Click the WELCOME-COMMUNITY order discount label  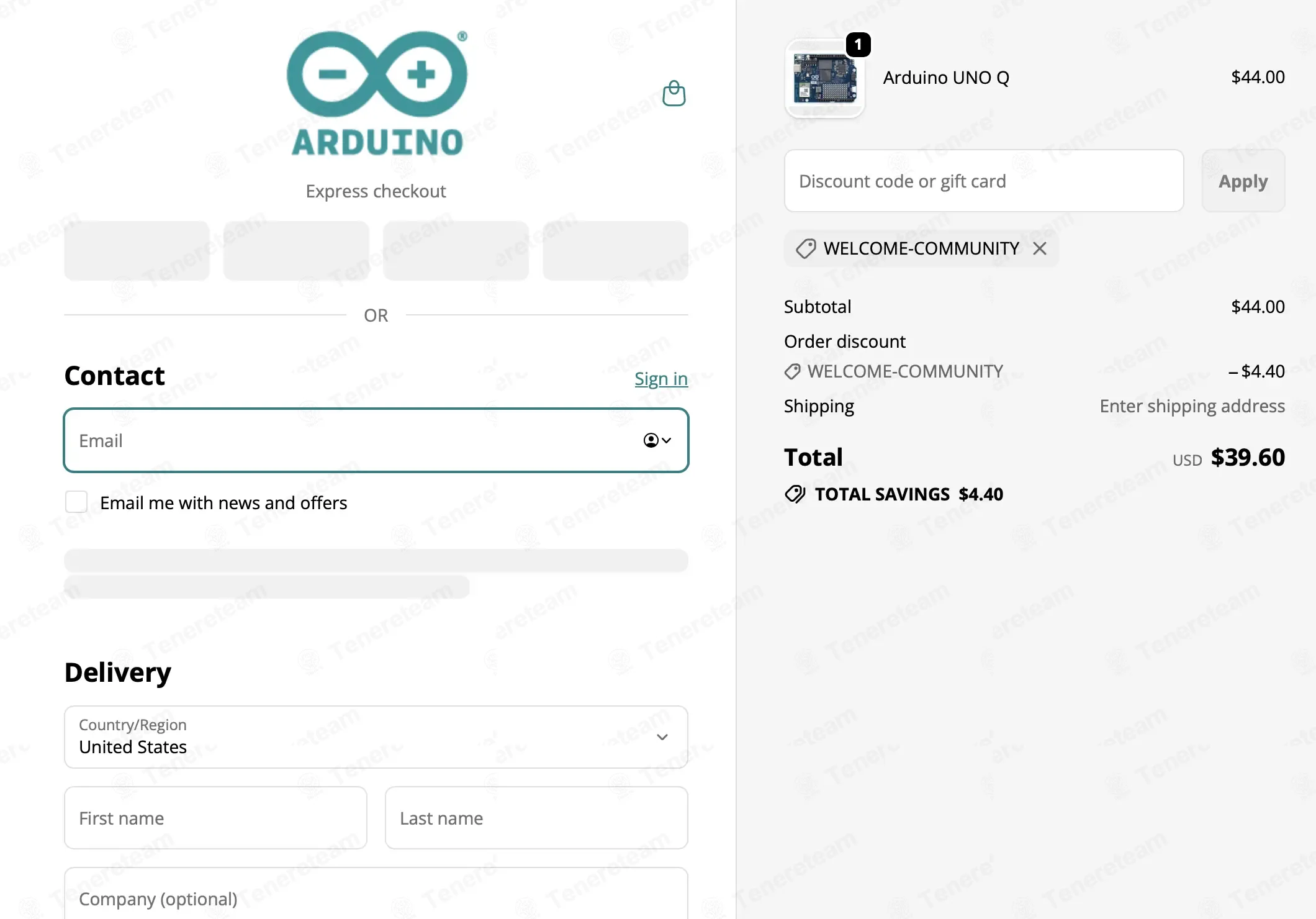tap(905, 371)
